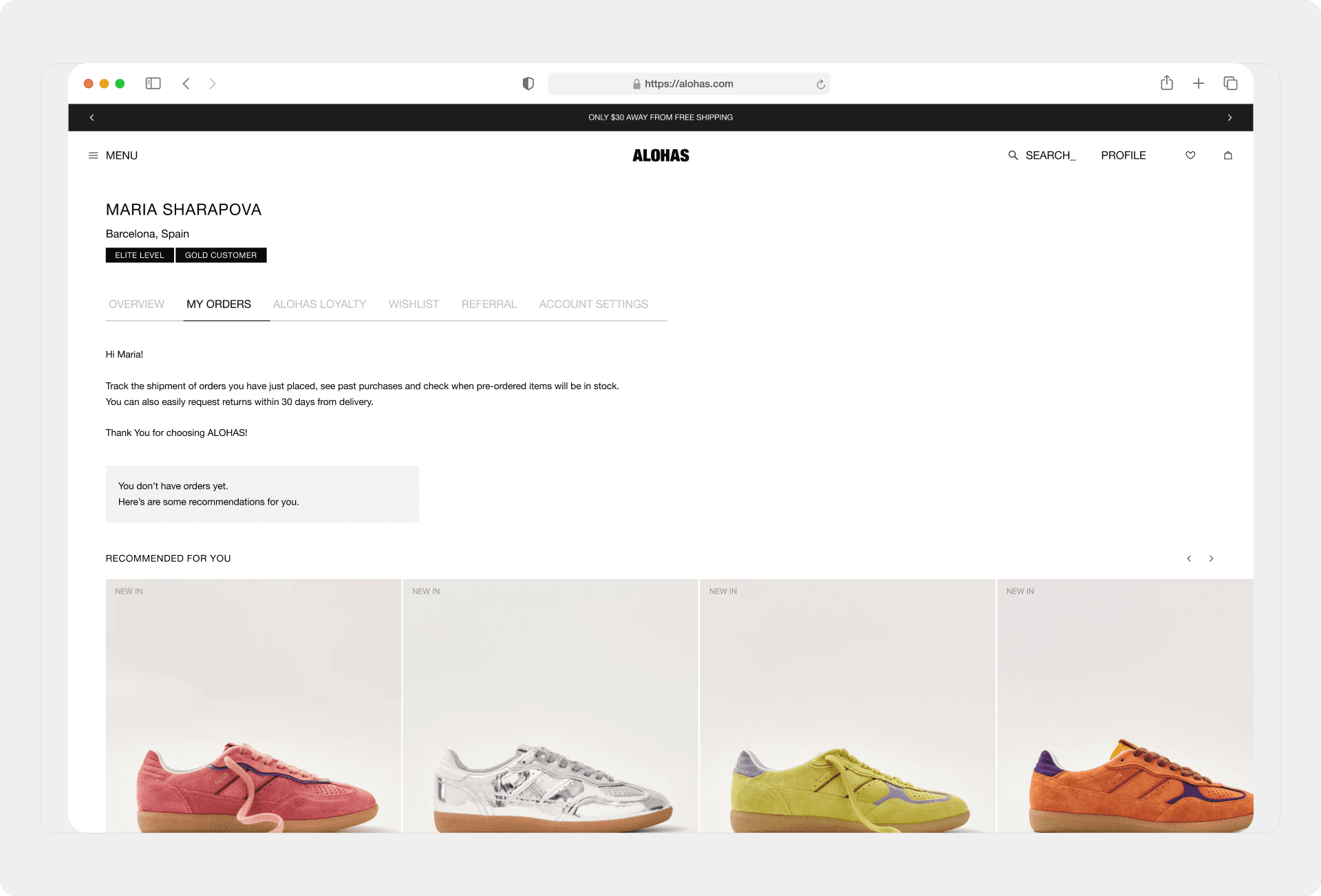Click the PROFILE link

1123,155
